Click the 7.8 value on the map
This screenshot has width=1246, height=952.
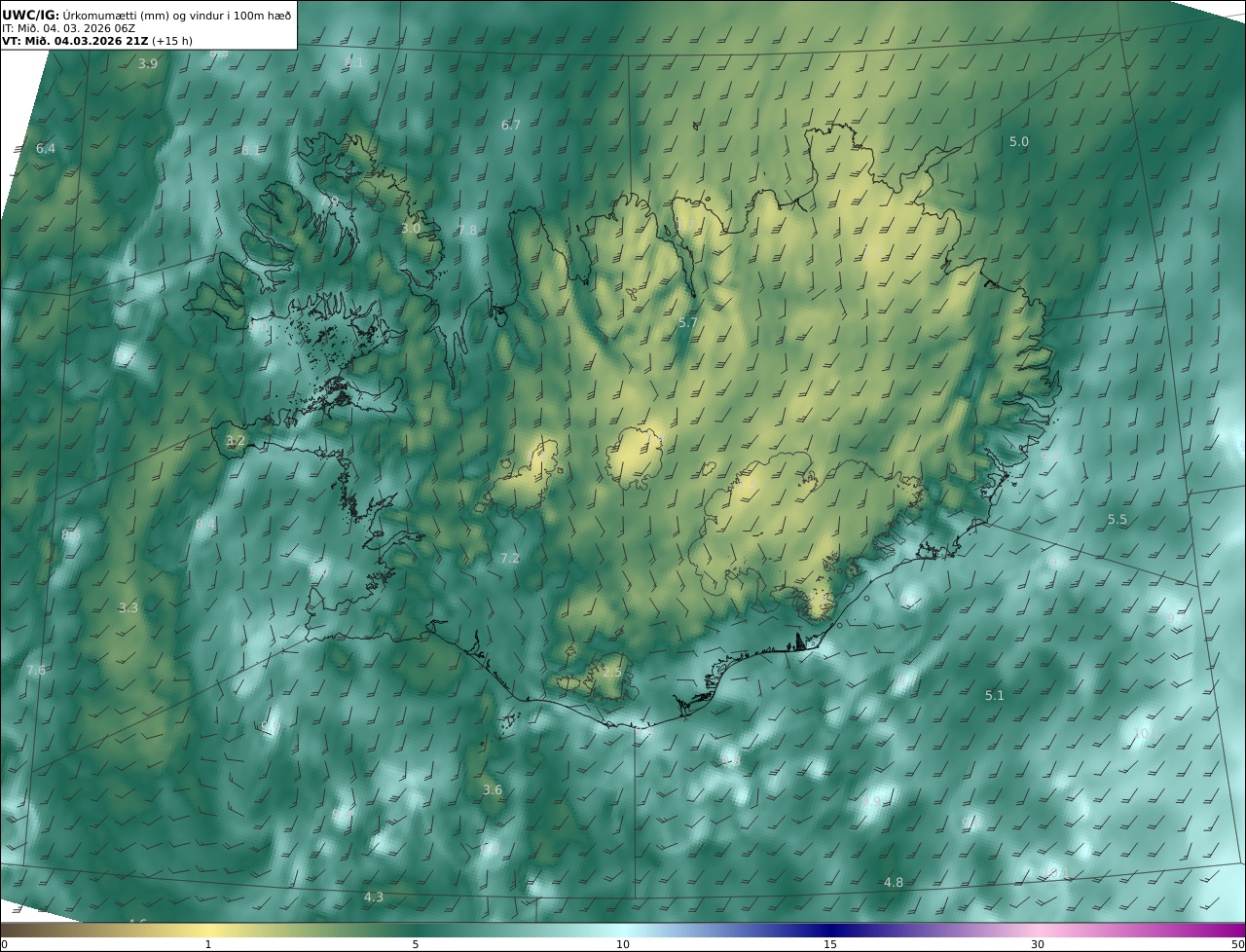point(467,231)
